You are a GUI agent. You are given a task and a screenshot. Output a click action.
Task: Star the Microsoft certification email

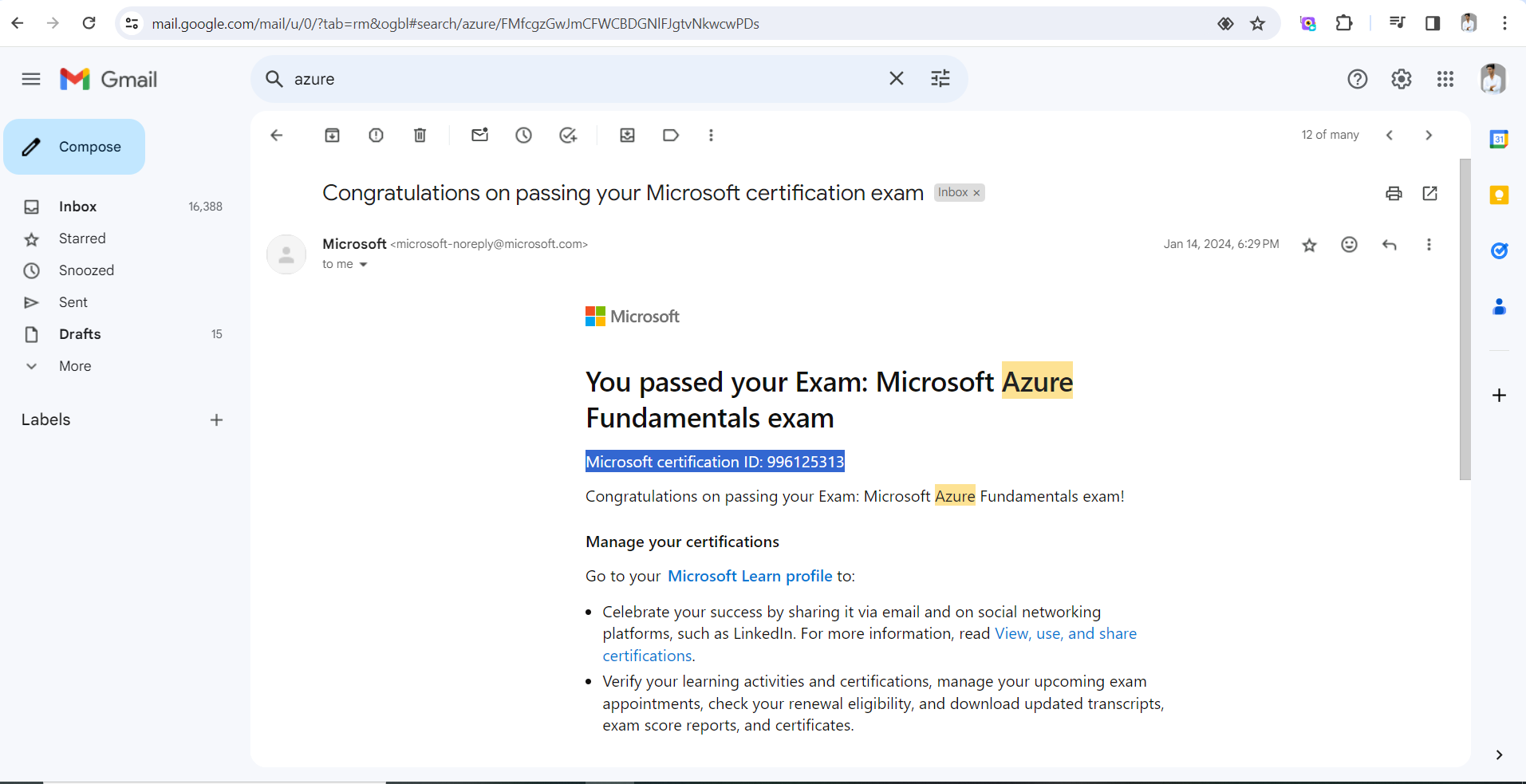(1308, 245)
